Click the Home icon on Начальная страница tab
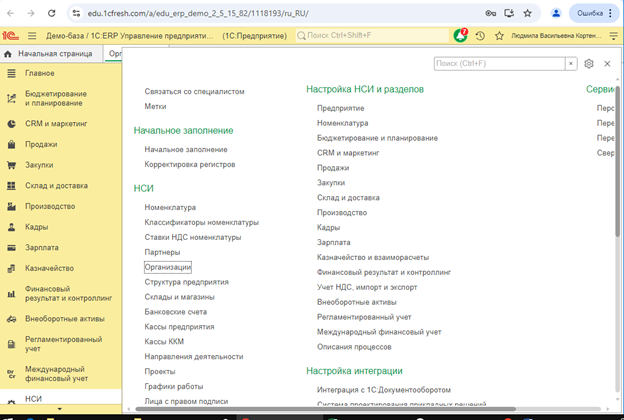This screenshot has width=624, height=420. click(x=8, y=54)
